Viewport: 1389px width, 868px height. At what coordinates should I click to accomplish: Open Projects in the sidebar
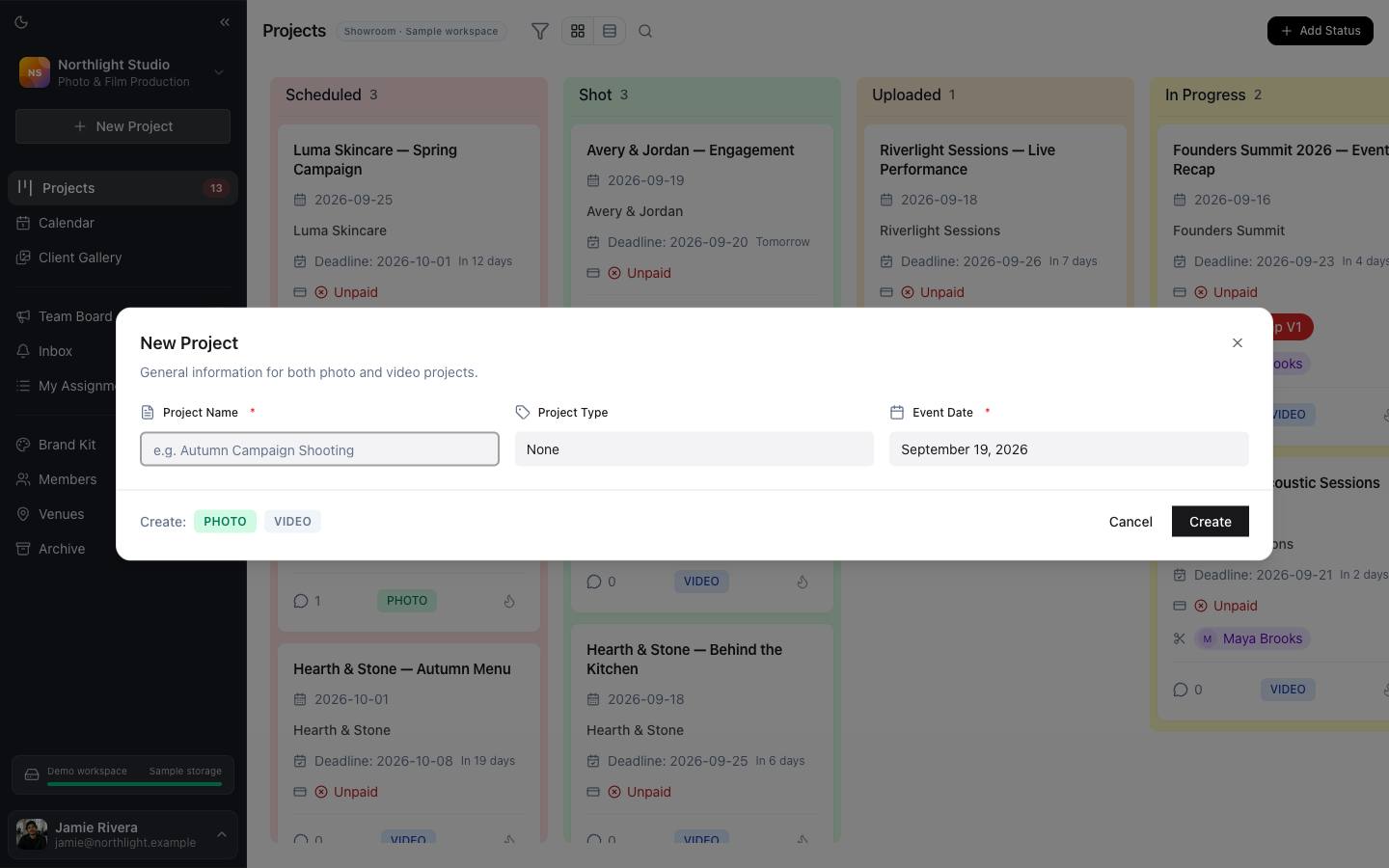coord(123,188)
